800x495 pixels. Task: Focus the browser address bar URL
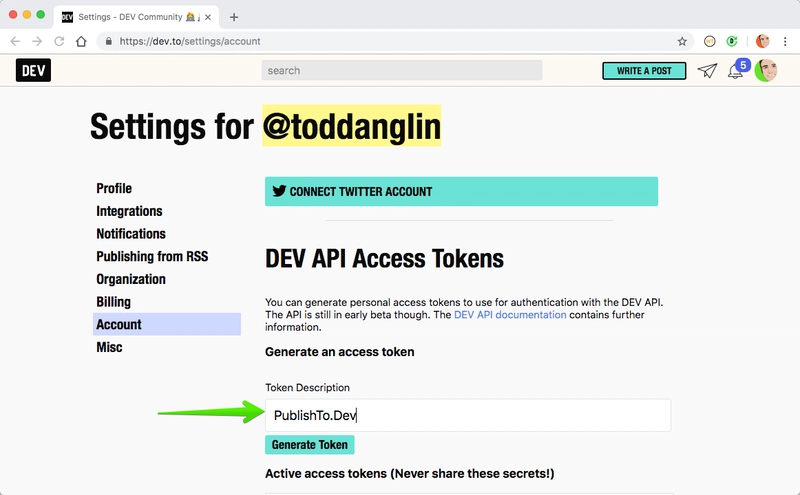[x=190, y=41]
